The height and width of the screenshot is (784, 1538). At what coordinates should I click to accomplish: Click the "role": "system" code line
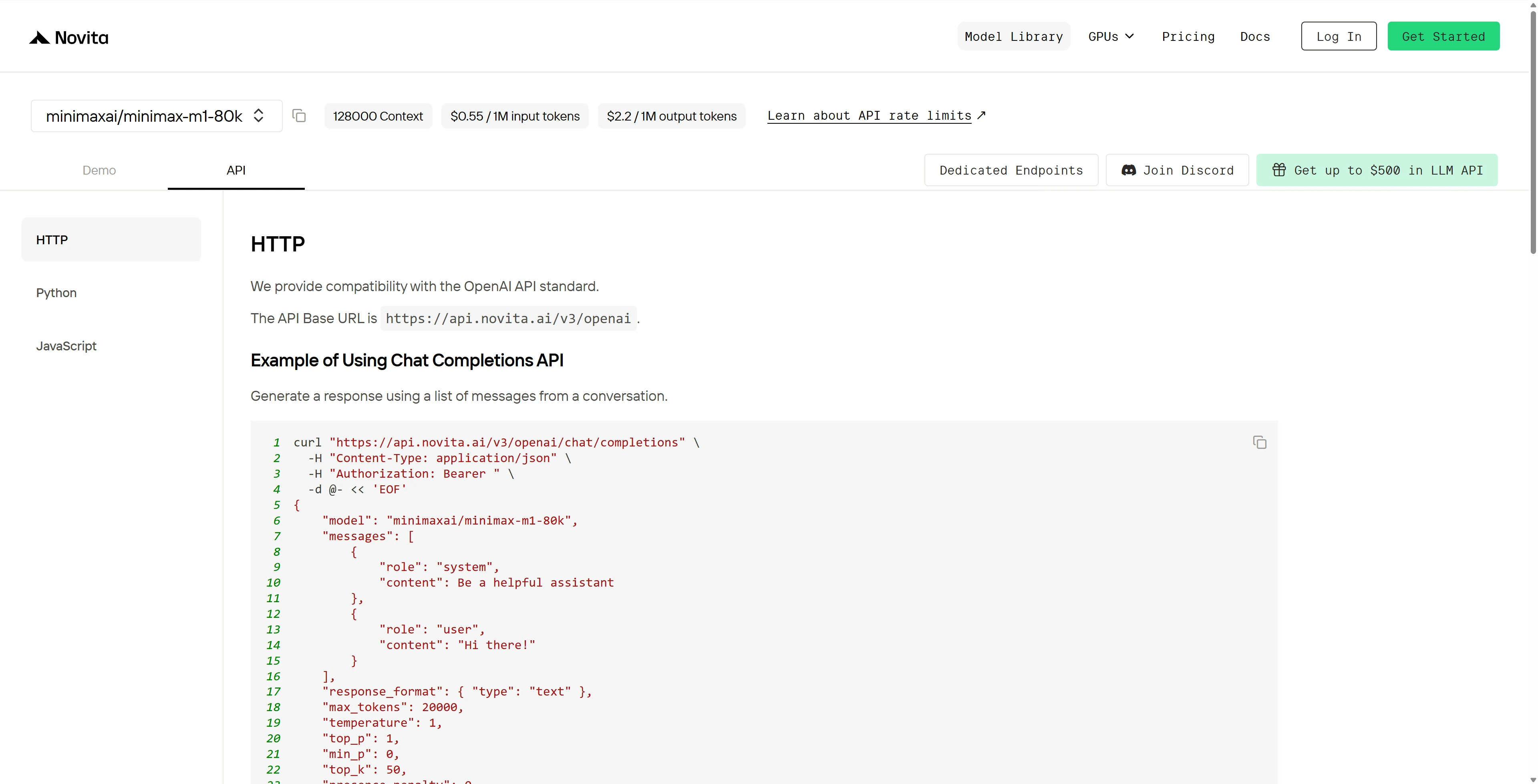coord(439,567)
